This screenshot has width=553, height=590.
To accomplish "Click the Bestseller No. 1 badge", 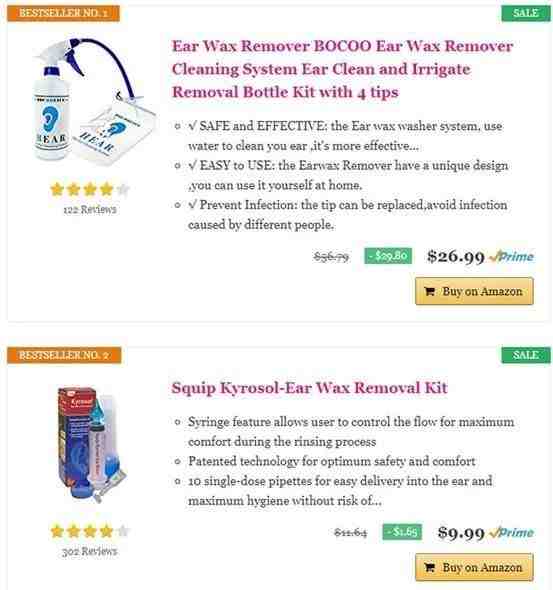I will pyautogui.click(x=63, y=13).
